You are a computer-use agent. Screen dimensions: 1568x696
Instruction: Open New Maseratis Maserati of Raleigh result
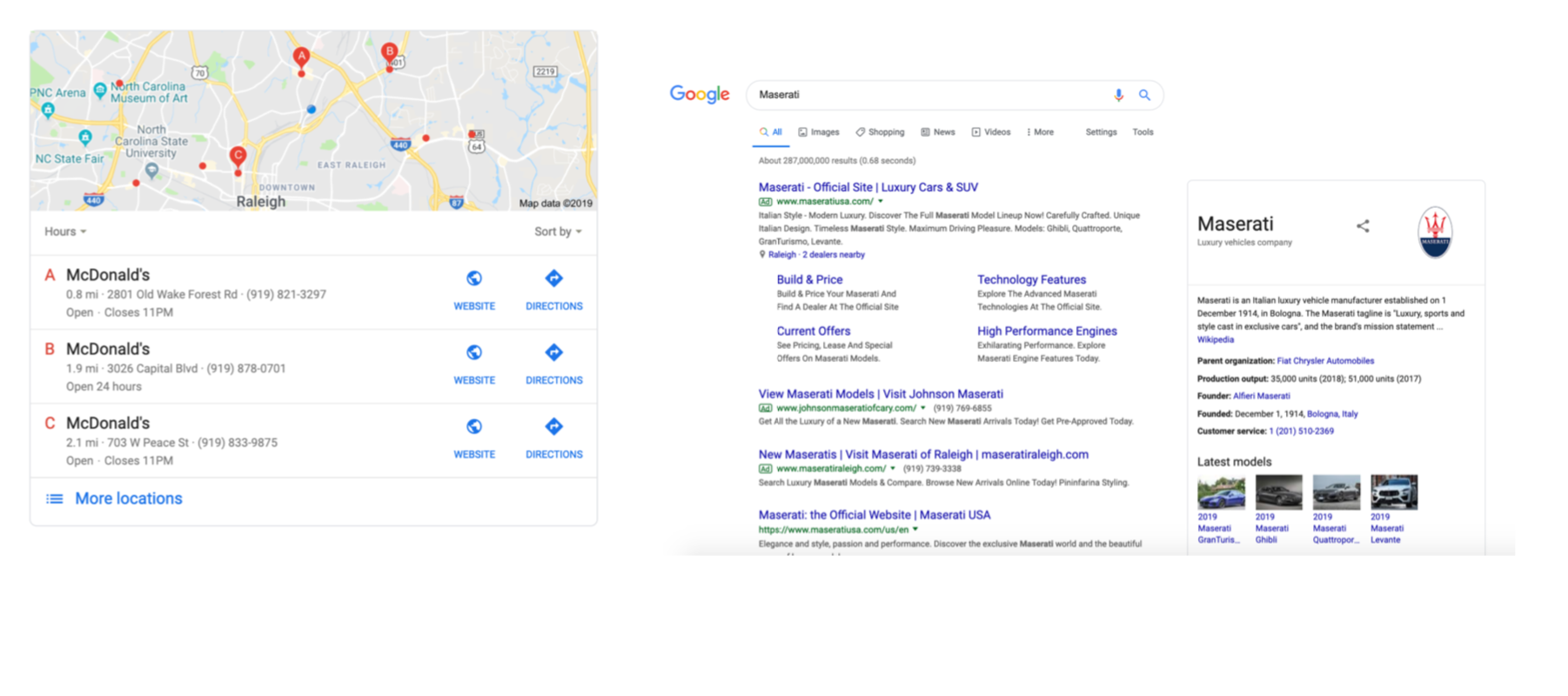(923, 454)
